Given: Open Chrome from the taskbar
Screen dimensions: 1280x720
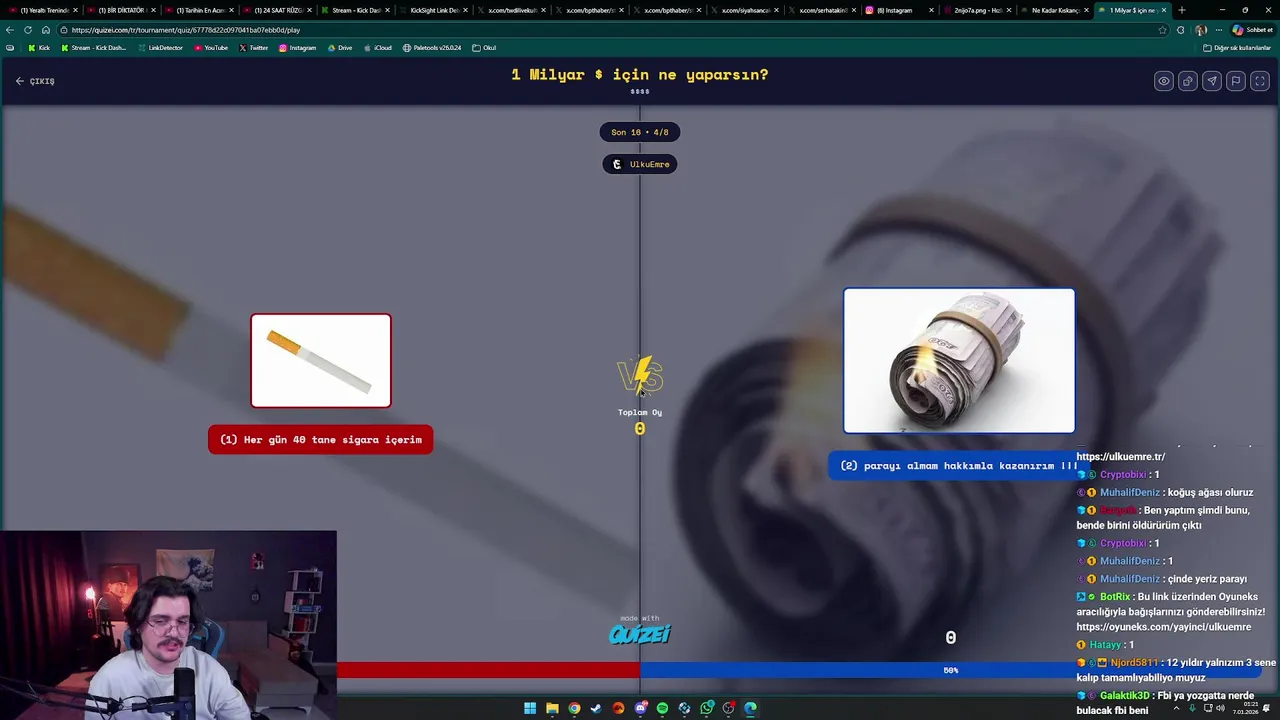Looking at the screenshot, I should [x=574, y=708].
